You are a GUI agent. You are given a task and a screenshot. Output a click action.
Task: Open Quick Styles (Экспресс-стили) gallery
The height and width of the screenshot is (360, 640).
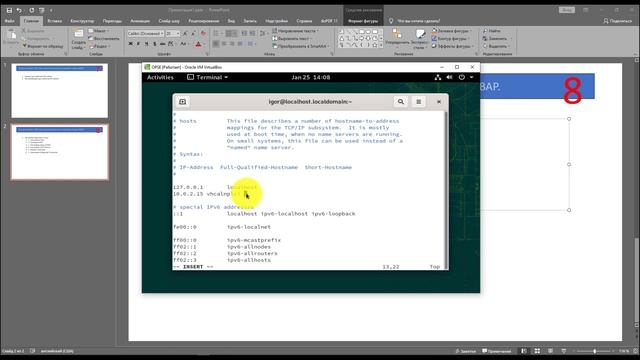point(419,39)
